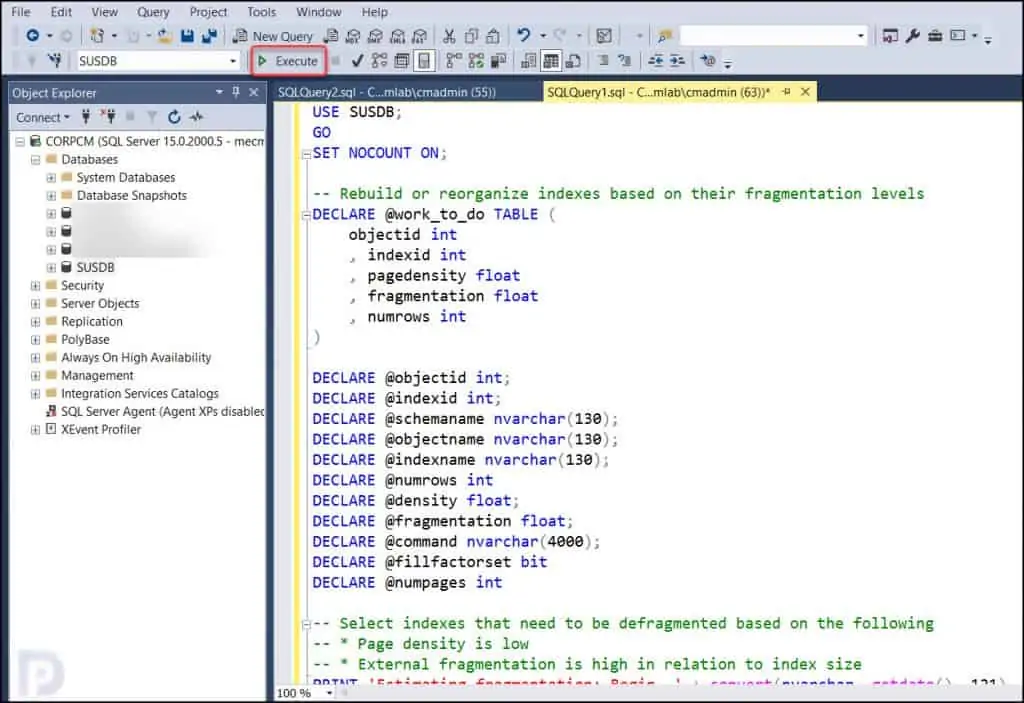This screenshot has height=703, width=1024.
Task: Open the Query menu
Action: tap(153, 12)
